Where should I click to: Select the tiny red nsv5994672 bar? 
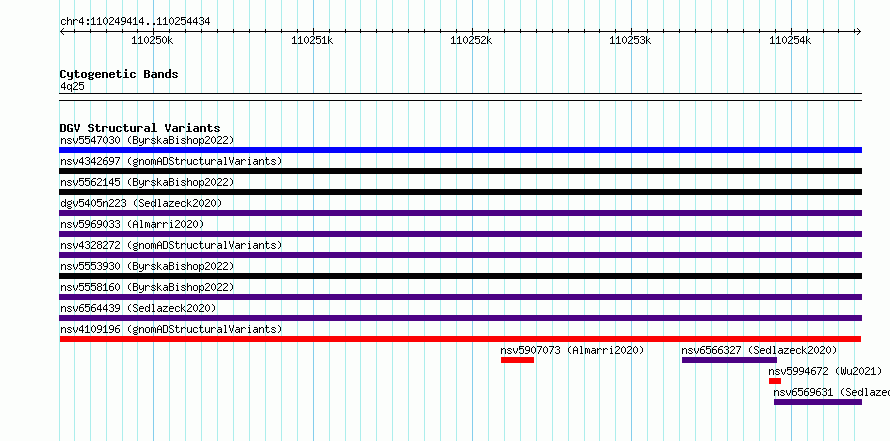(775, 381)
